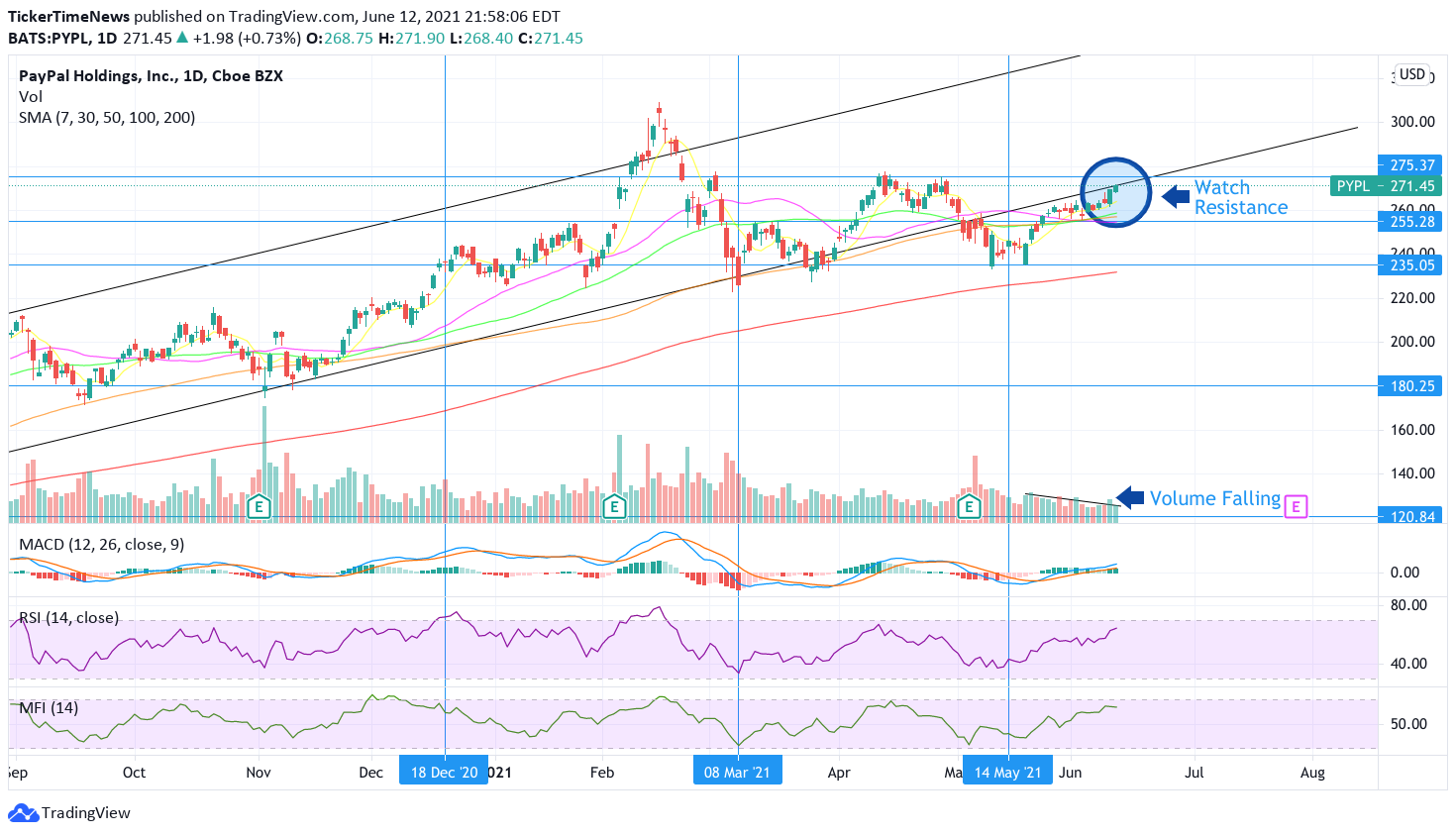This screenshot has height=836, width=1456.
Task: Click the Feb label on the time axis
Action: point(601,773)
